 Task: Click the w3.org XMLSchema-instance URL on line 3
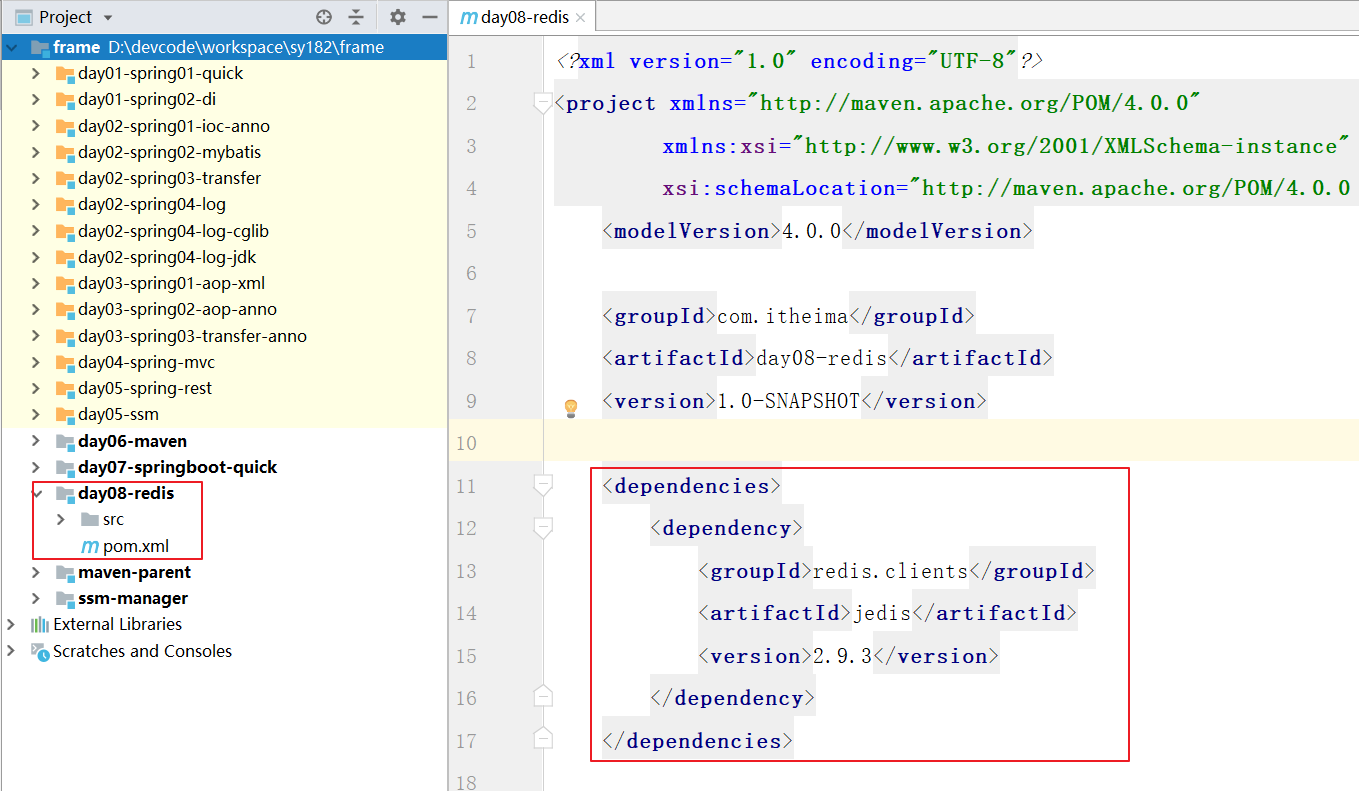(1072, 146)
